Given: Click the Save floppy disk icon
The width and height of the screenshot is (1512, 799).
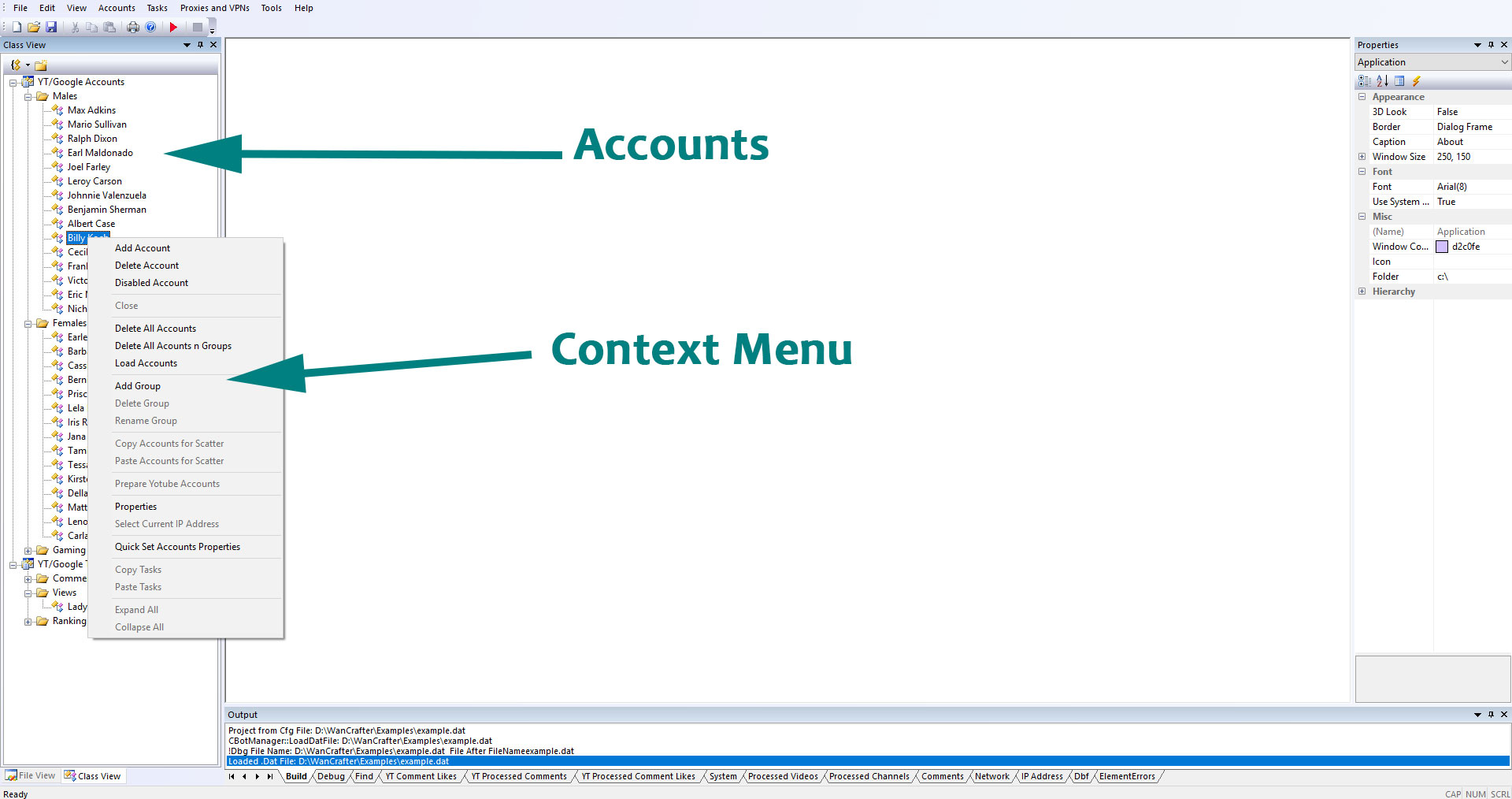Looking at the screenshot, I should click(x=51, y=27).
